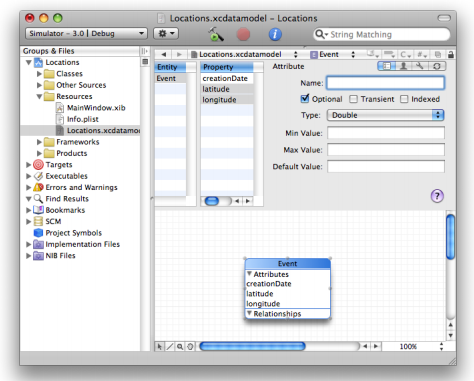Enable the Indexed checkbox
This screenshot has height=381, width=474.
point(404,99)
